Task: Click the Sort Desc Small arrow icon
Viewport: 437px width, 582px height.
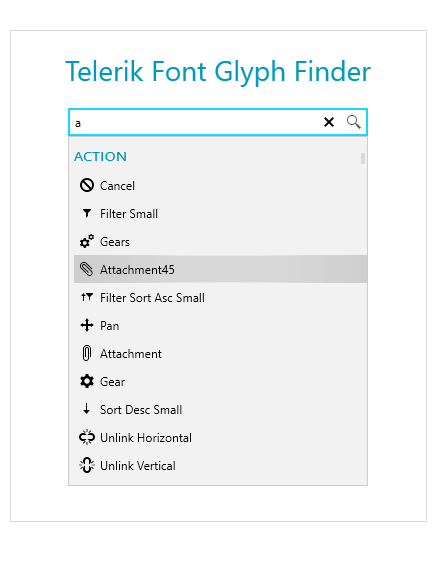Action: click(x=87, y=409)
